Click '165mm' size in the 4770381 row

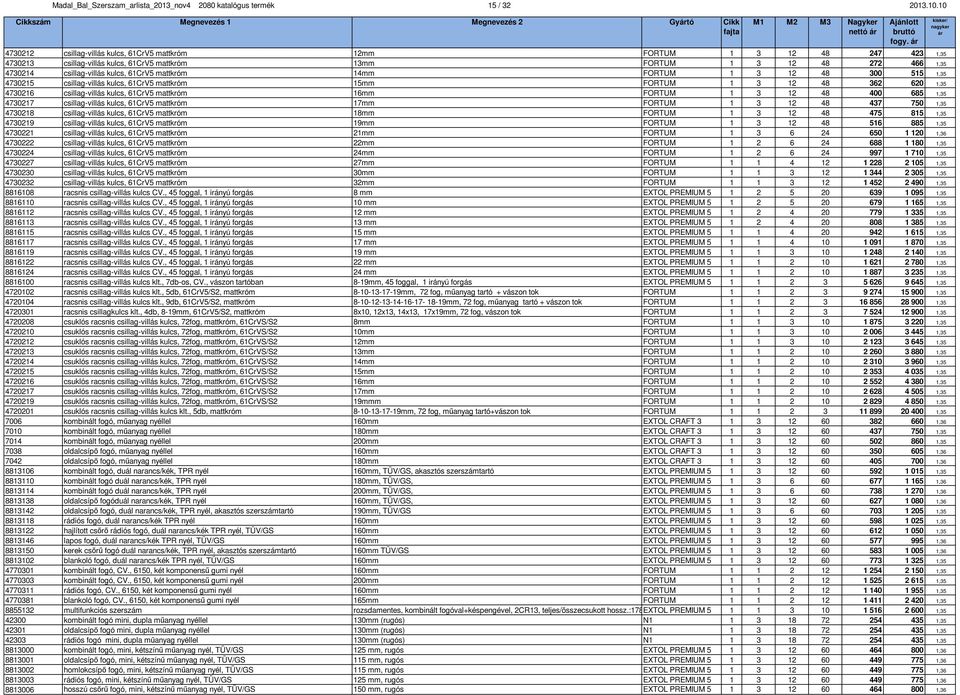(366, 600)
